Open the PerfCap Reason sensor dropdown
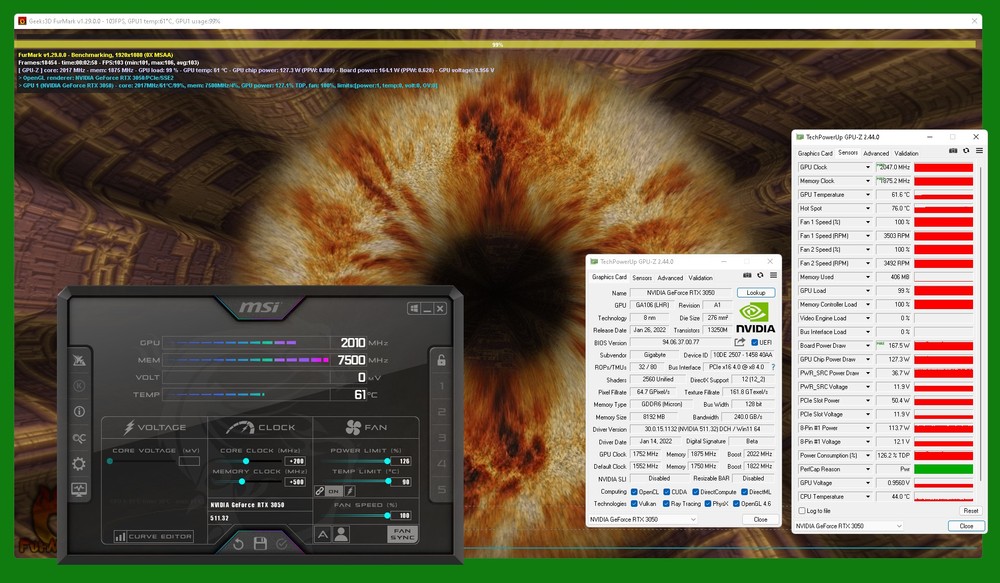Viewport: 1000px width, 583px height. pos(867,469)
